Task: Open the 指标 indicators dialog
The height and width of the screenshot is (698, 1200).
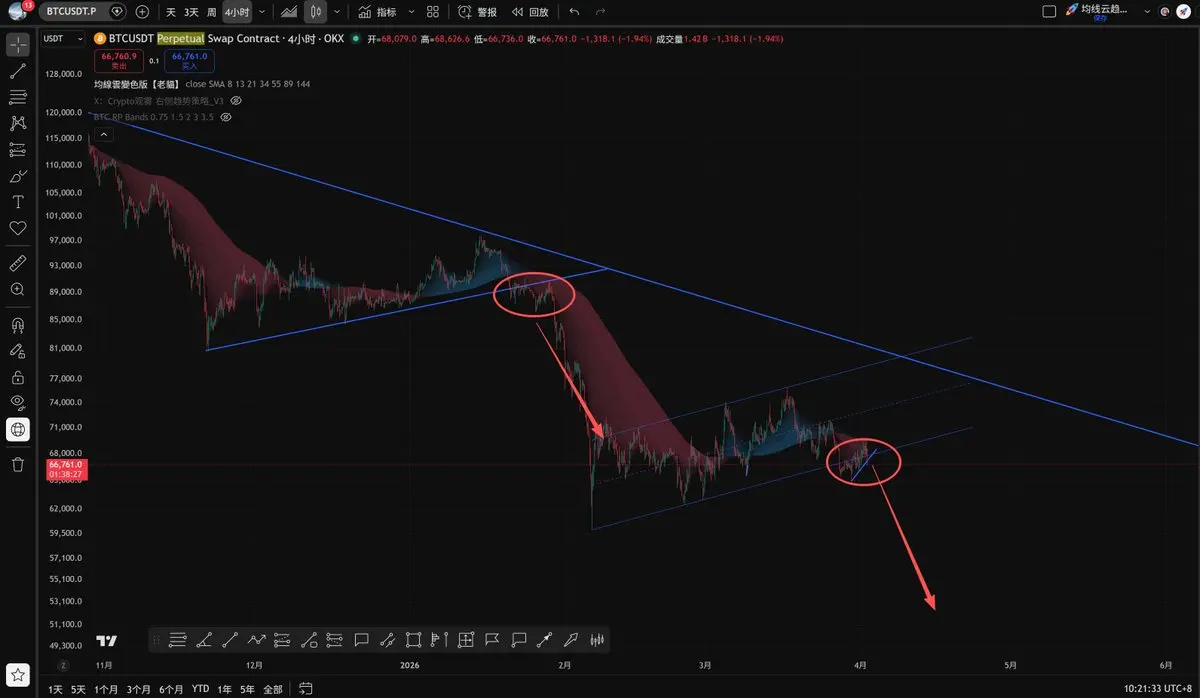Action: (x=377, y=12)
